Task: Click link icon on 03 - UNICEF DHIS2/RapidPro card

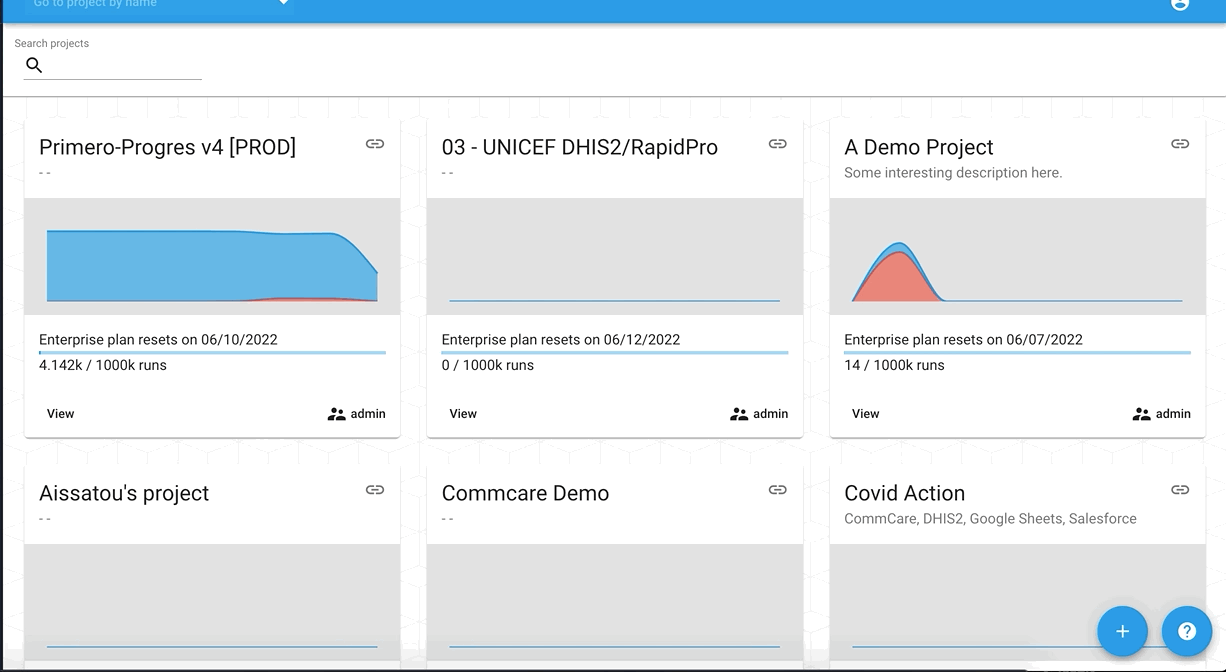Action: 777,144
